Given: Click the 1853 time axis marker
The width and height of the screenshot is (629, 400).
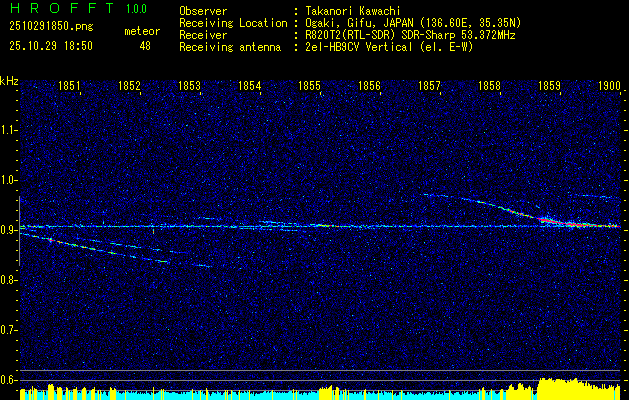Looking at the screenshot, I should [x=189, y=86].
